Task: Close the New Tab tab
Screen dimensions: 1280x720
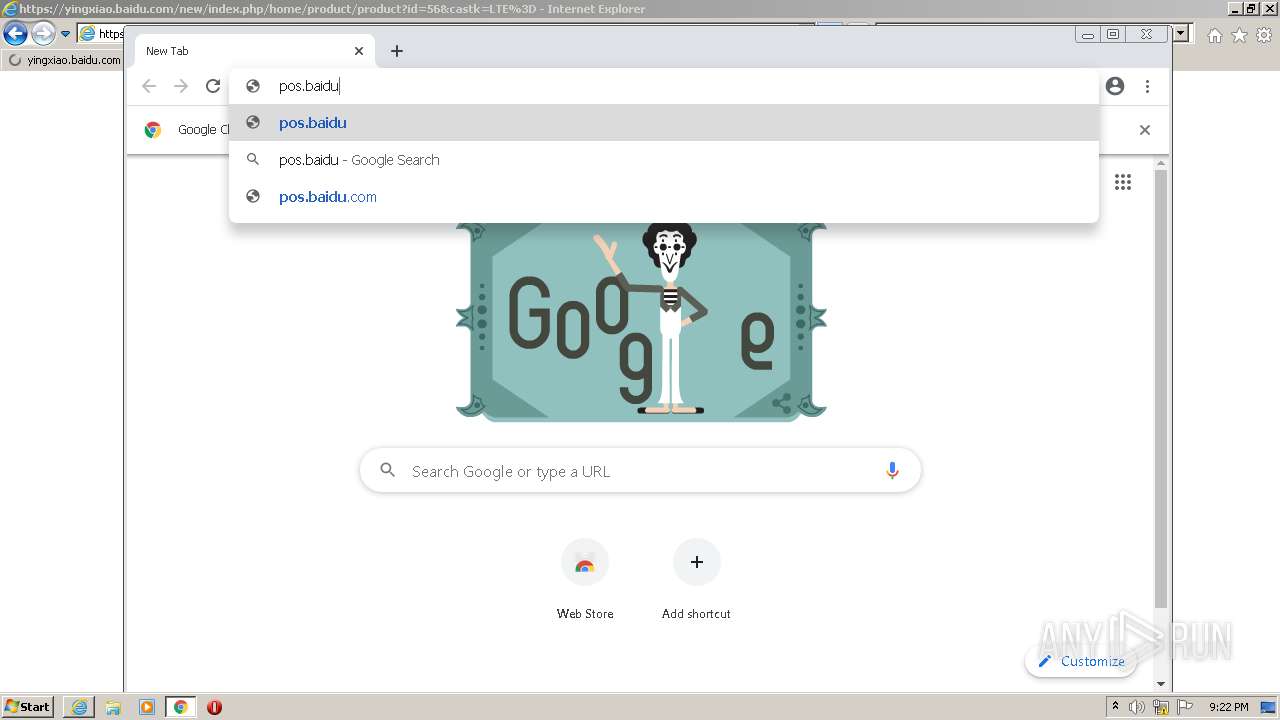Action: point(359,51)
